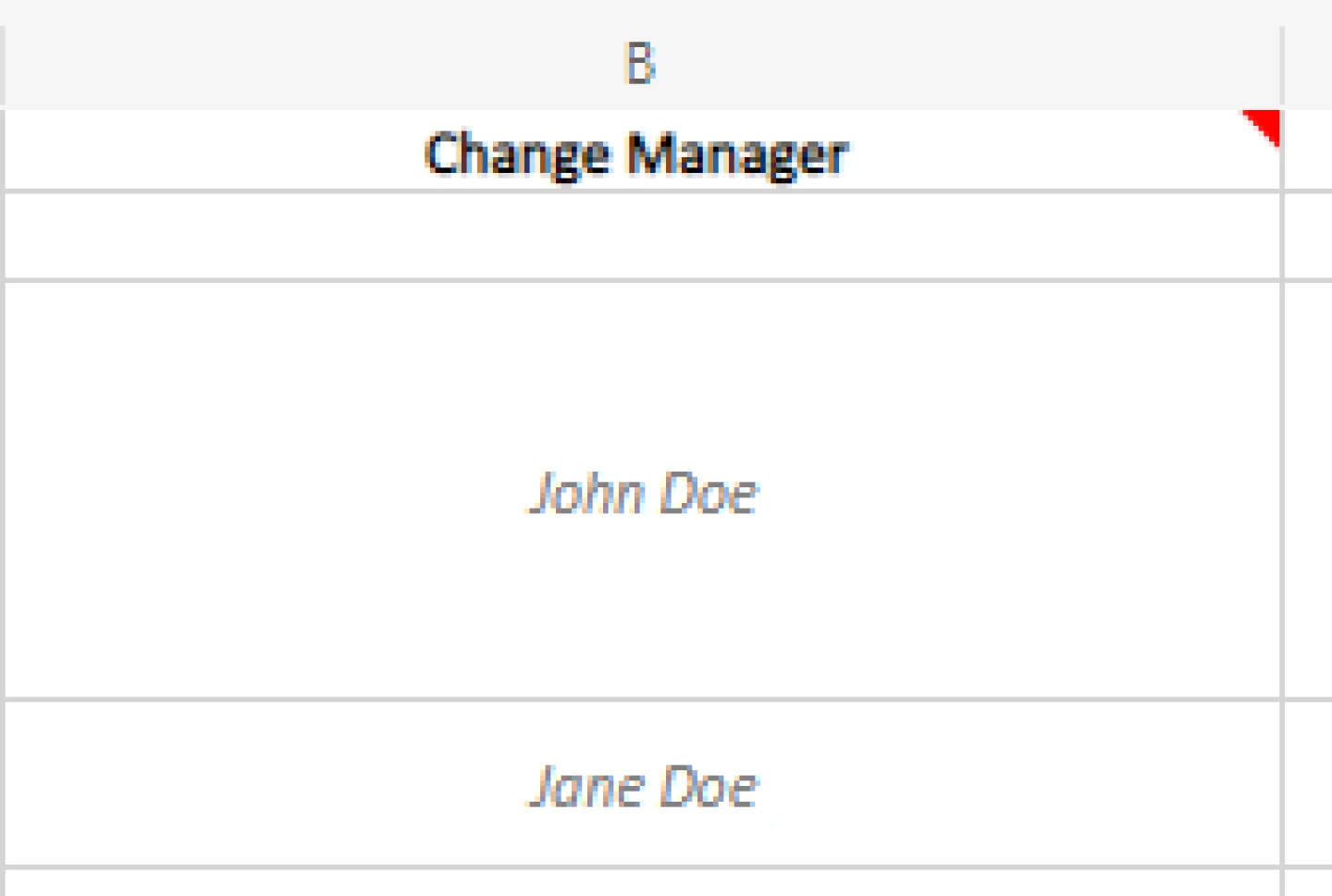Image resolution: width=1332 pixels, height=896 pixels.
Task: Click the cell right of Jane Doe
Action: point(1310,785)
